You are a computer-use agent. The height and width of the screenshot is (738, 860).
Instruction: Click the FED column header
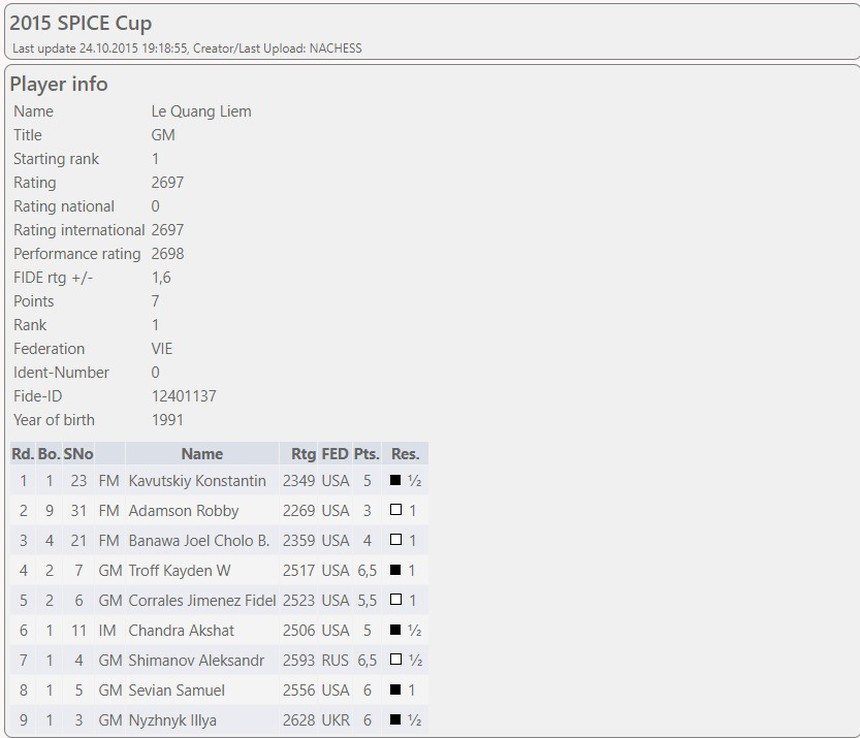coord(335,454)
